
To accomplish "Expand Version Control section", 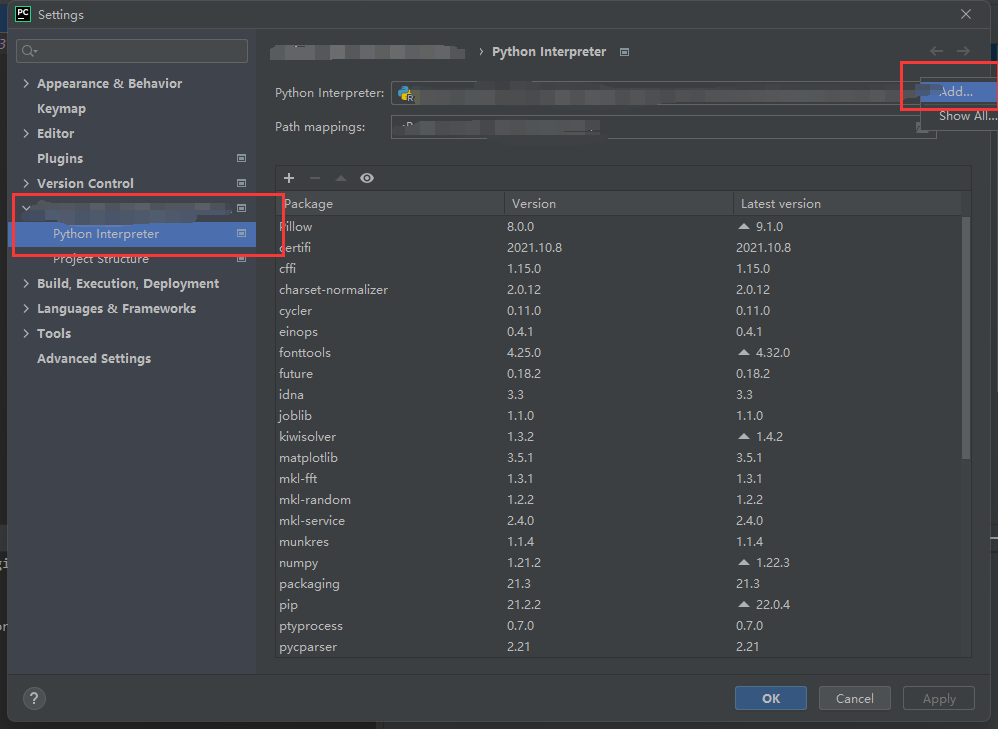I will [x=26, y=183].
